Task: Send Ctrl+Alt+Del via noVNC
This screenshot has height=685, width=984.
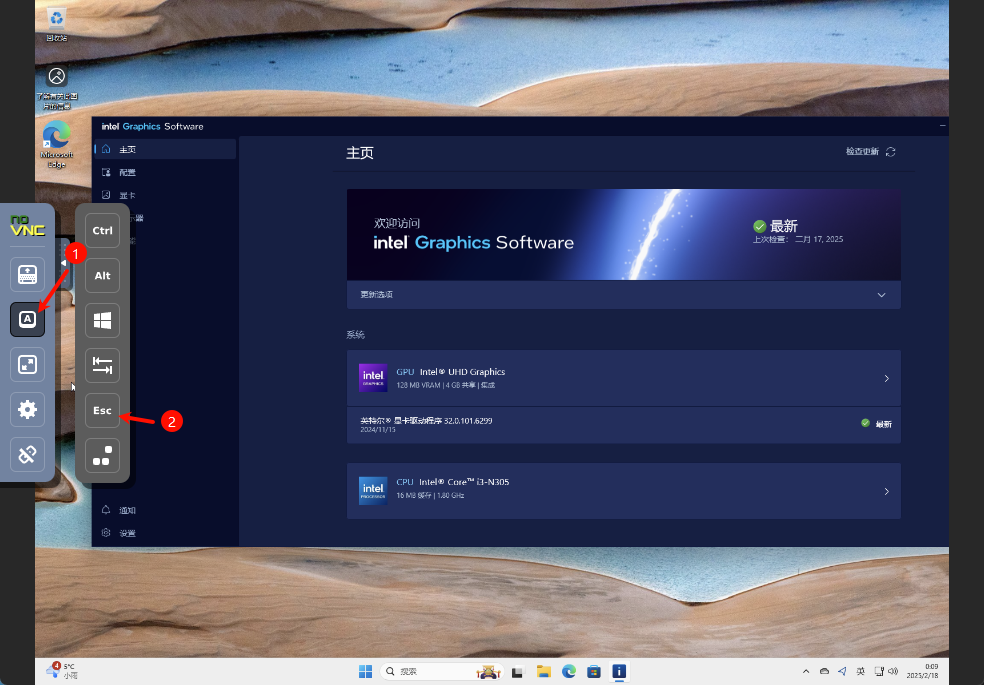Action: 102,455
